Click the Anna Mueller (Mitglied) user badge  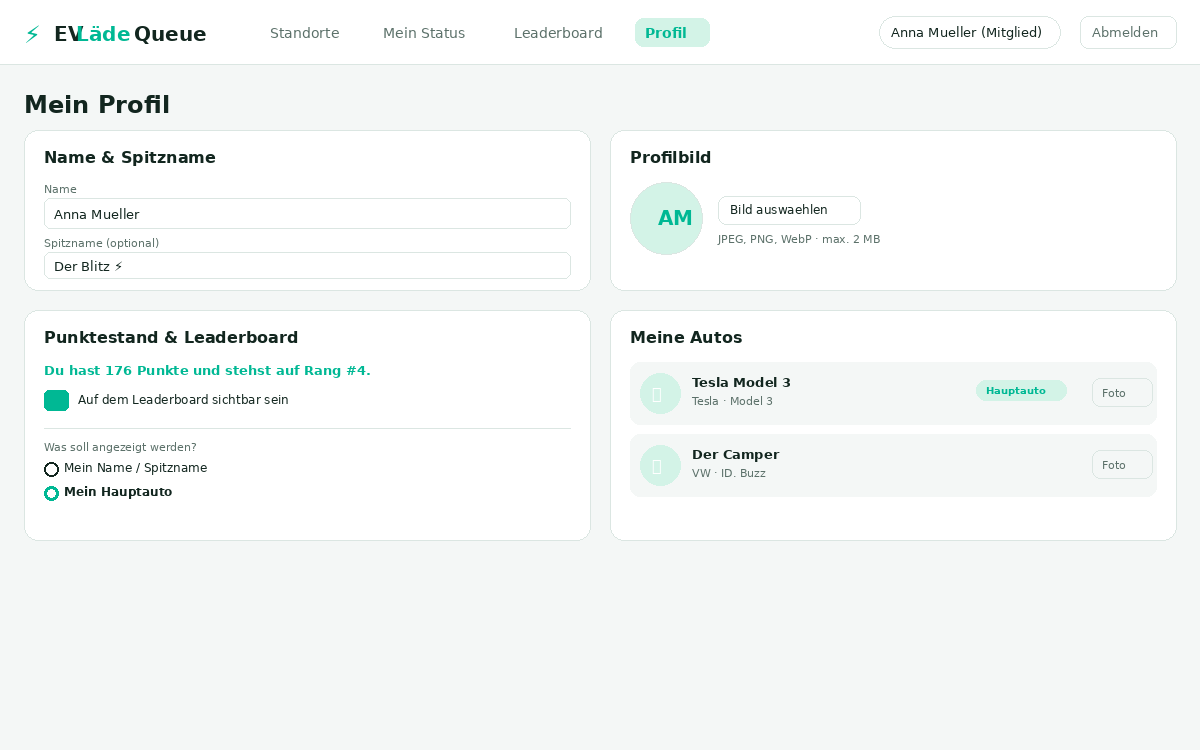click(x=969, y=33)
